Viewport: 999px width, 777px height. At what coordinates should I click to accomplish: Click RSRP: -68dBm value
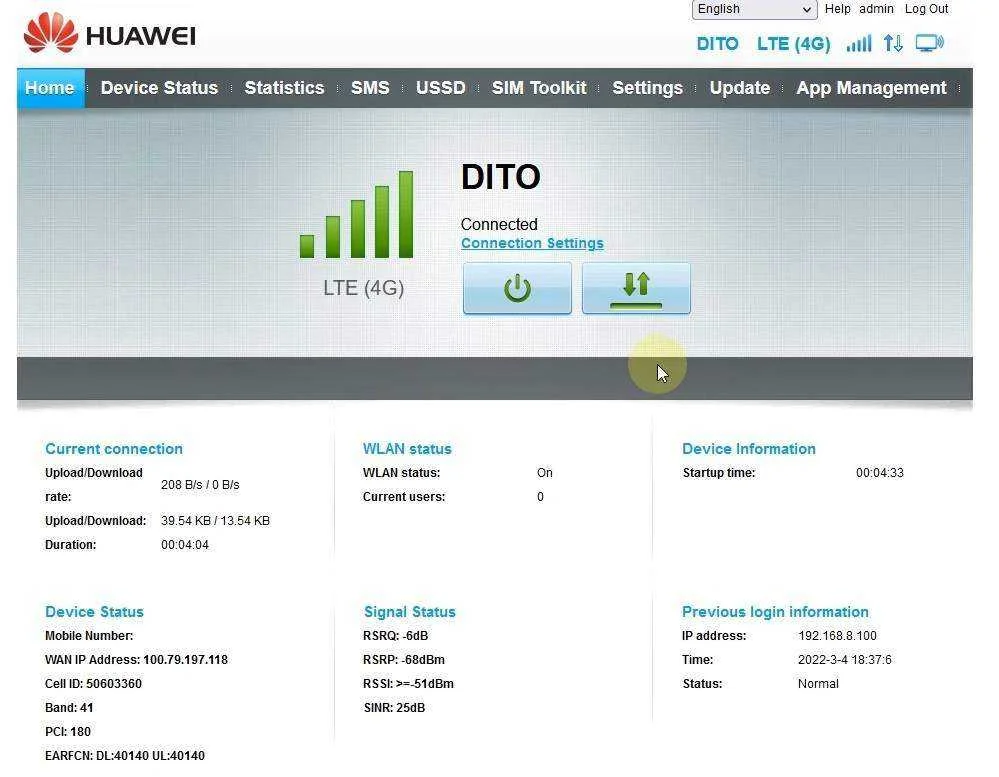pos(404,660)
